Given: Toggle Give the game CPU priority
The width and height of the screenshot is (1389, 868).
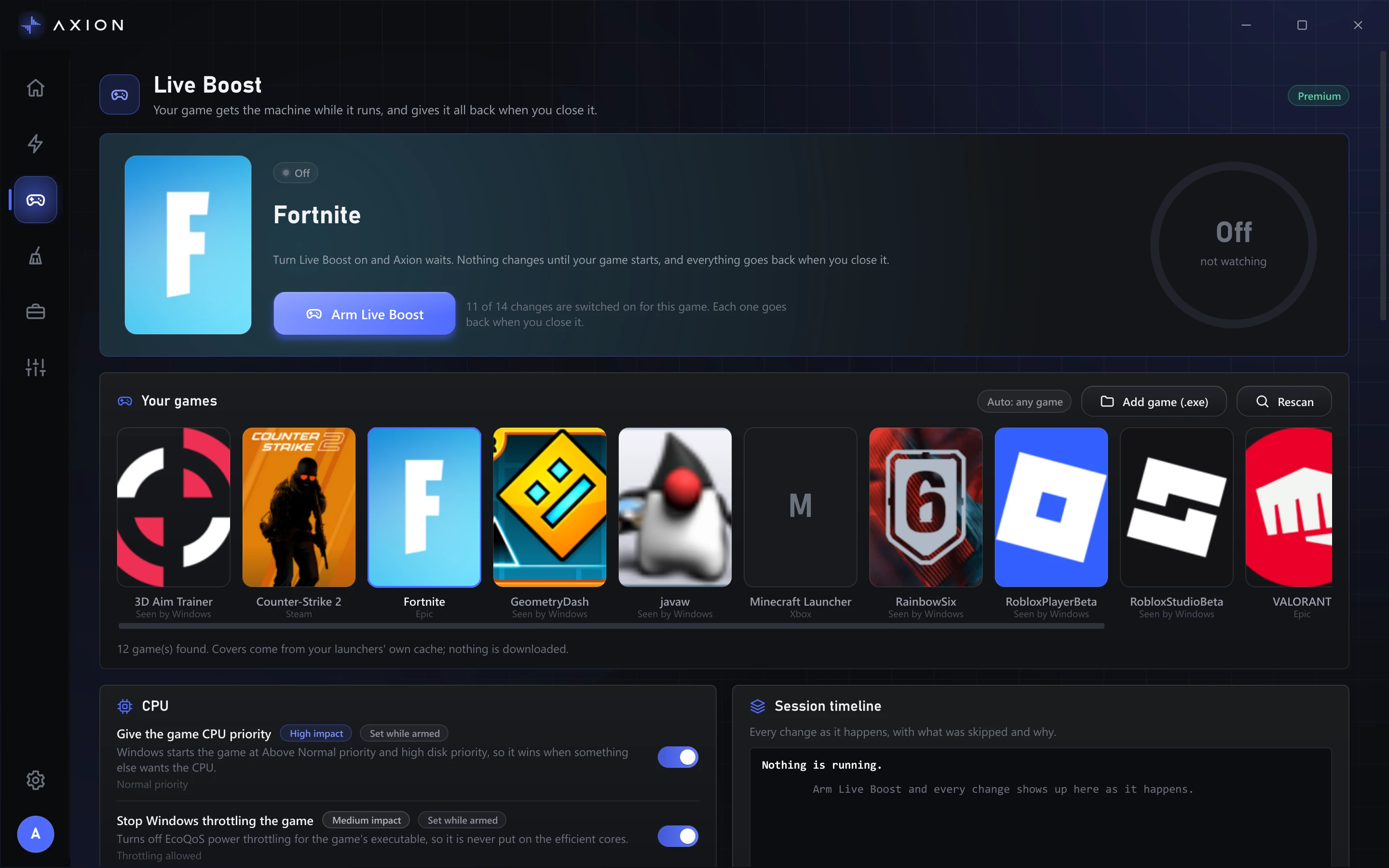Looking at the screenshot, I should point(678,757).
